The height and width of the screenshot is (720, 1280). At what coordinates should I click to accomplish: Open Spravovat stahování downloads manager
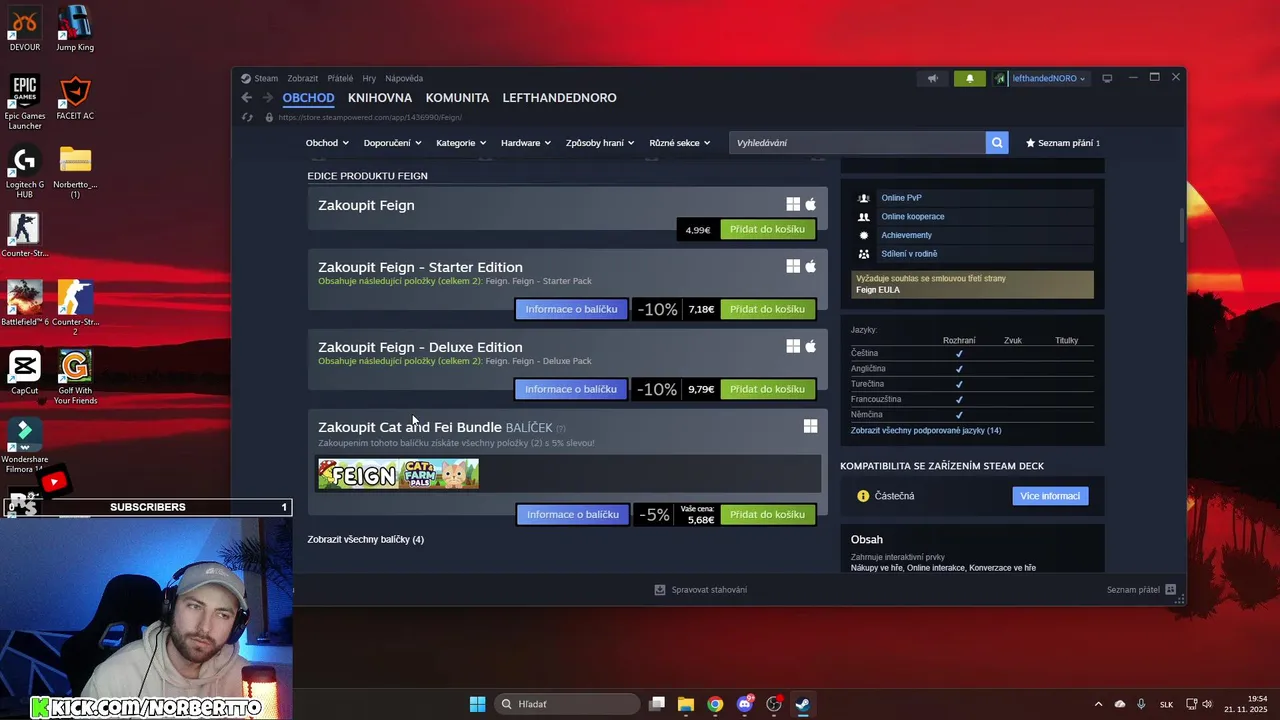coord(700,590)
